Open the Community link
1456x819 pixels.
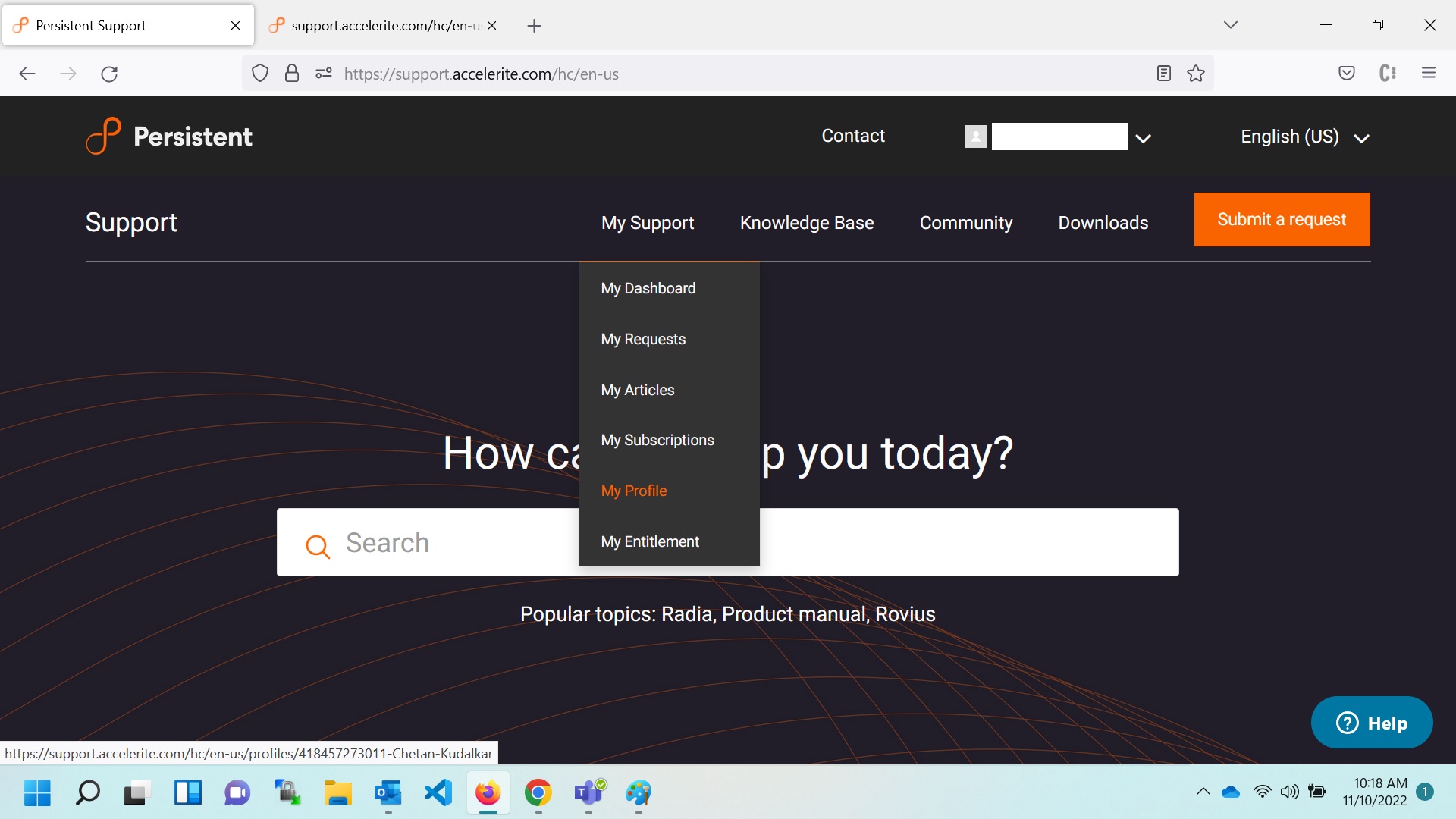coord(965,223)
